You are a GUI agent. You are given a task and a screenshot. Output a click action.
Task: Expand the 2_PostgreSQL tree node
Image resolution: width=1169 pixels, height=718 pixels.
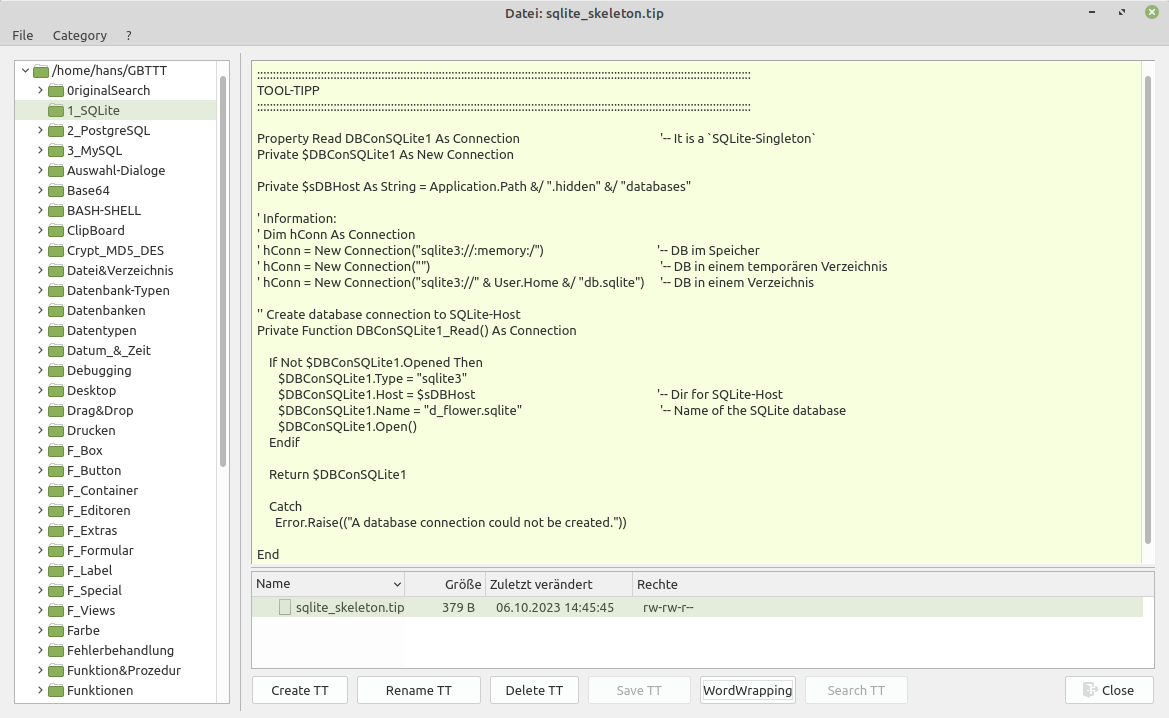click(x=40, y=131)
